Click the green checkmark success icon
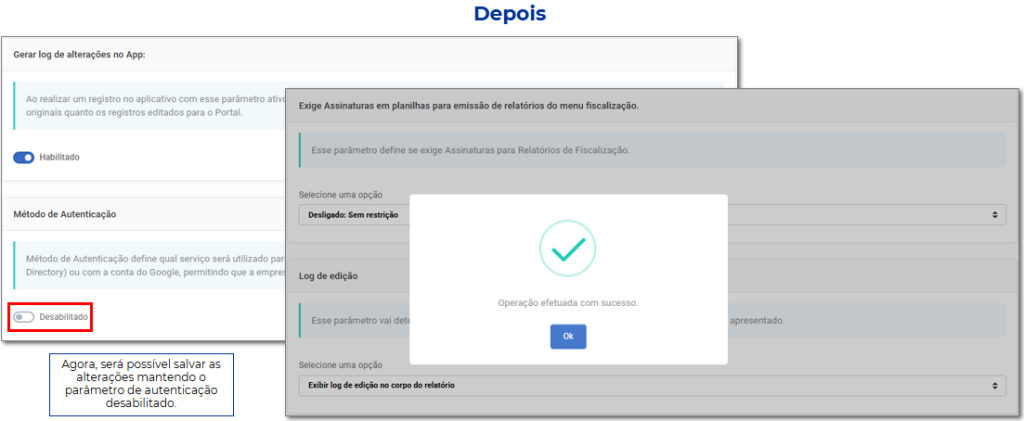The image size is (1024, 421). 567,249
